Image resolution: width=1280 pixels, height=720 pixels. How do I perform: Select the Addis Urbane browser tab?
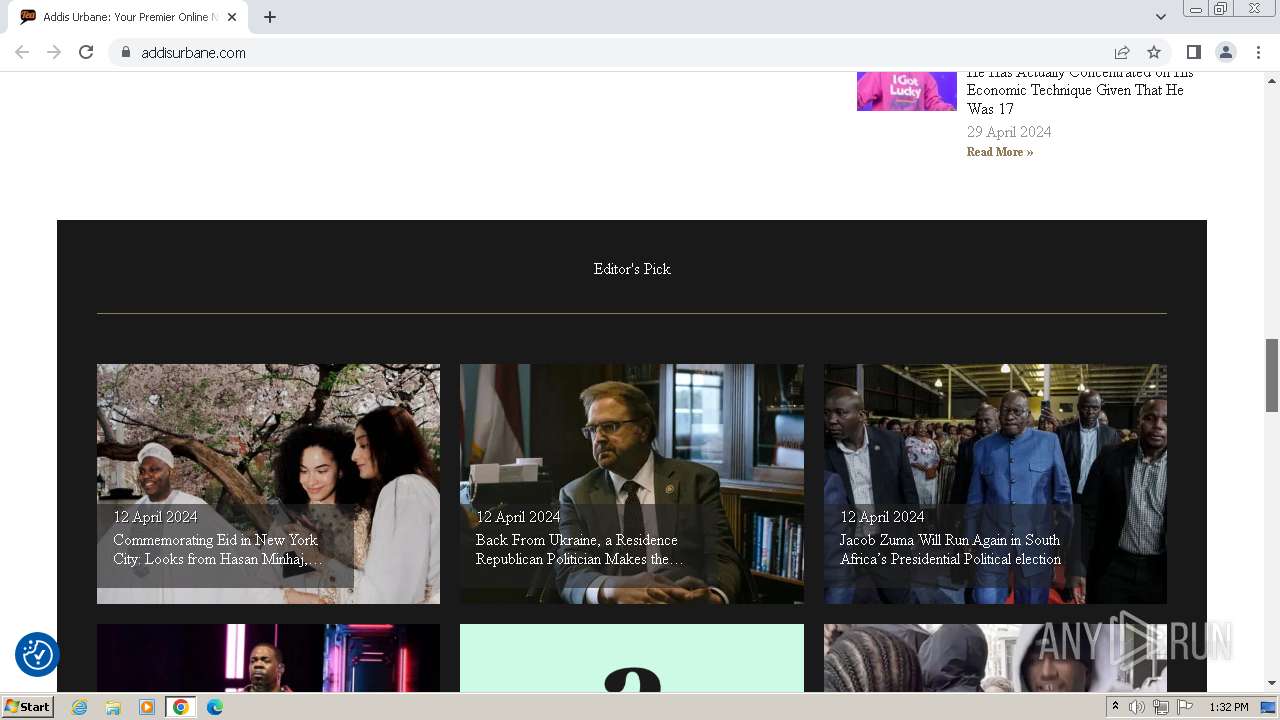click(x=127, y=17)
